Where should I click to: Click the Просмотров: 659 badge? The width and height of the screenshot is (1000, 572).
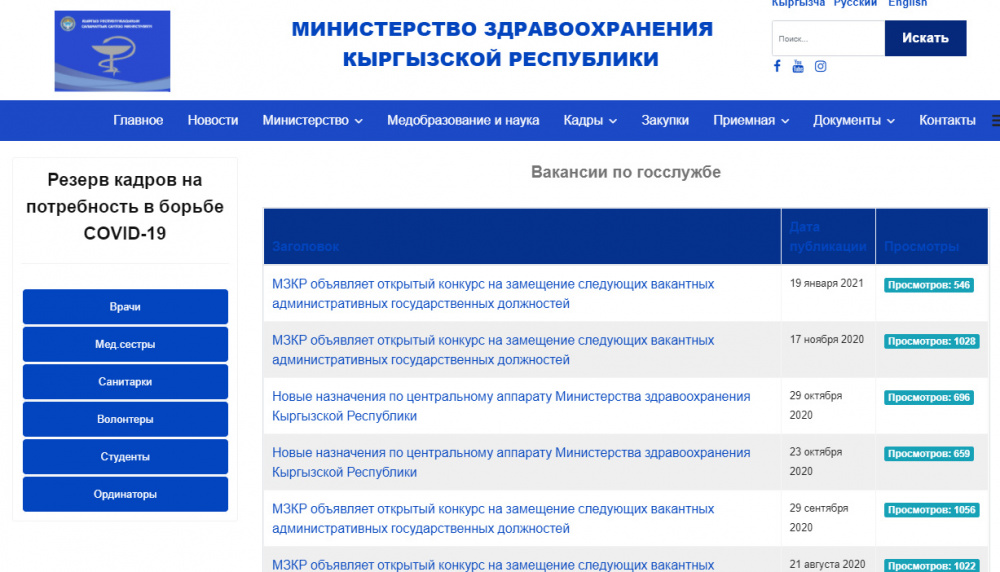[929, 453]
